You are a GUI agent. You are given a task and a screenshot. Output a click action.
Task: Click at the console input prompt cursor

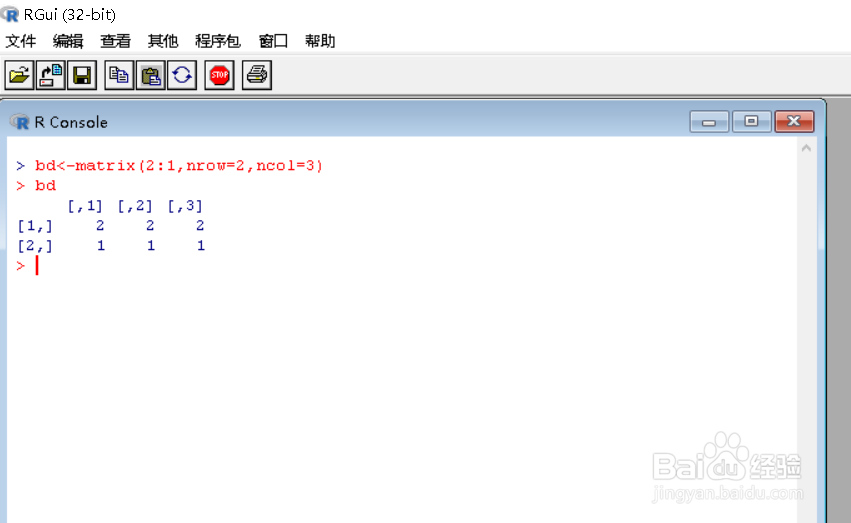click(37, 266)
